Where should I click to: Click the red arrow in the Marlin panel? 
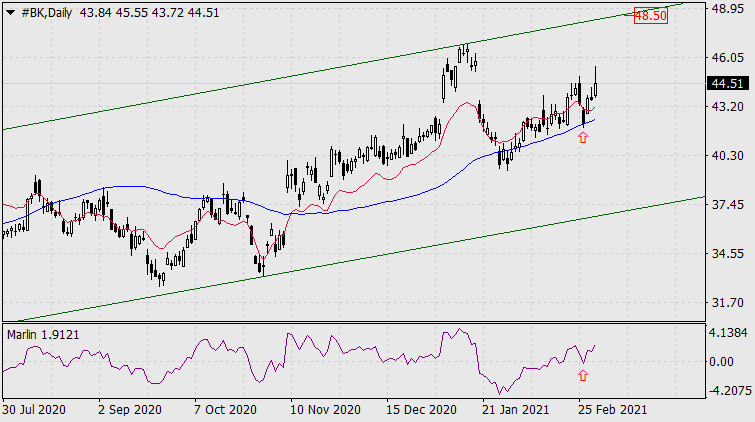click(x=583, y=375)
